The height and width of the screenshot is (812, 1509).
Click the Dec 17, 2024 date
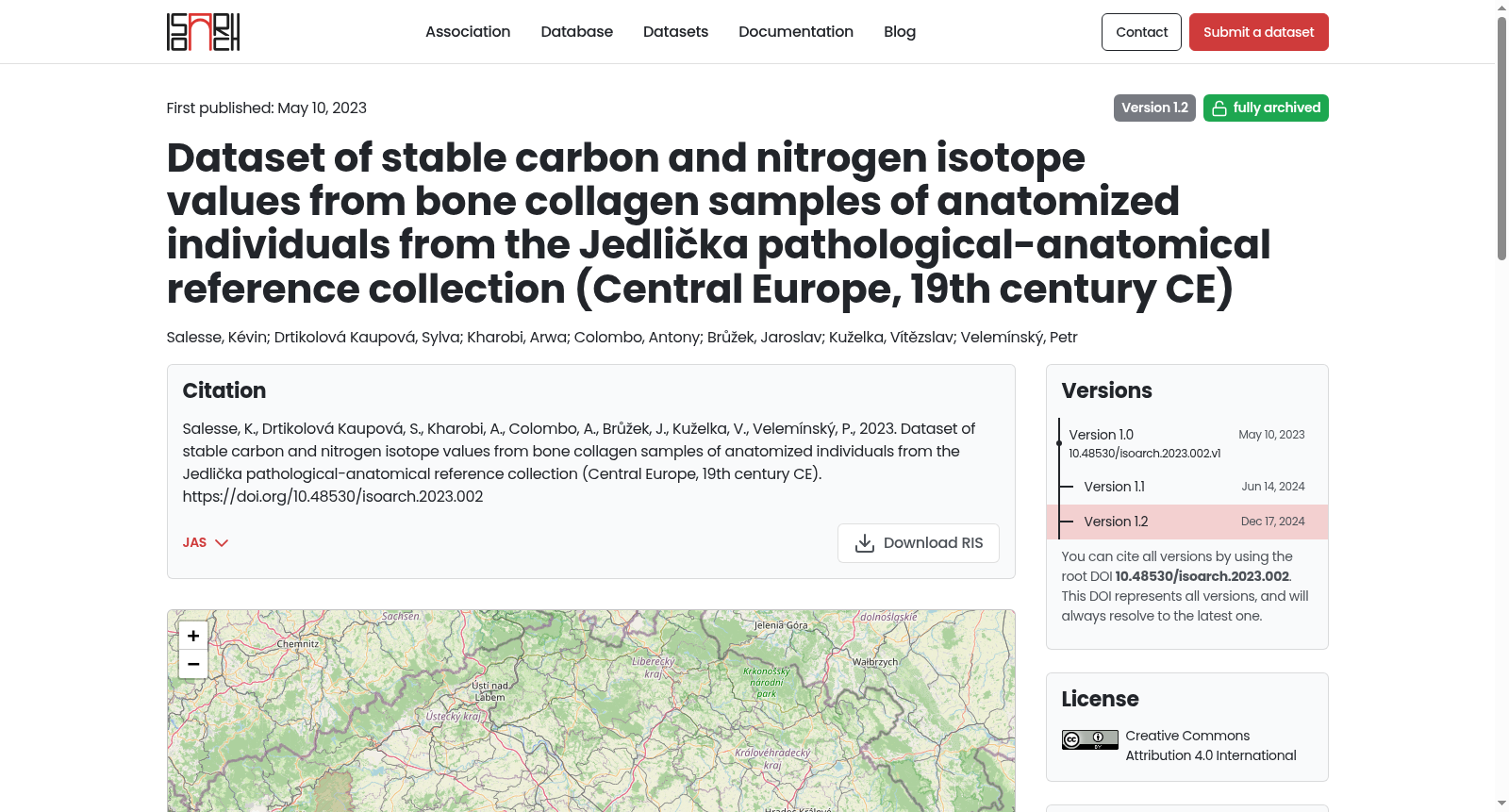(1272, 522)
